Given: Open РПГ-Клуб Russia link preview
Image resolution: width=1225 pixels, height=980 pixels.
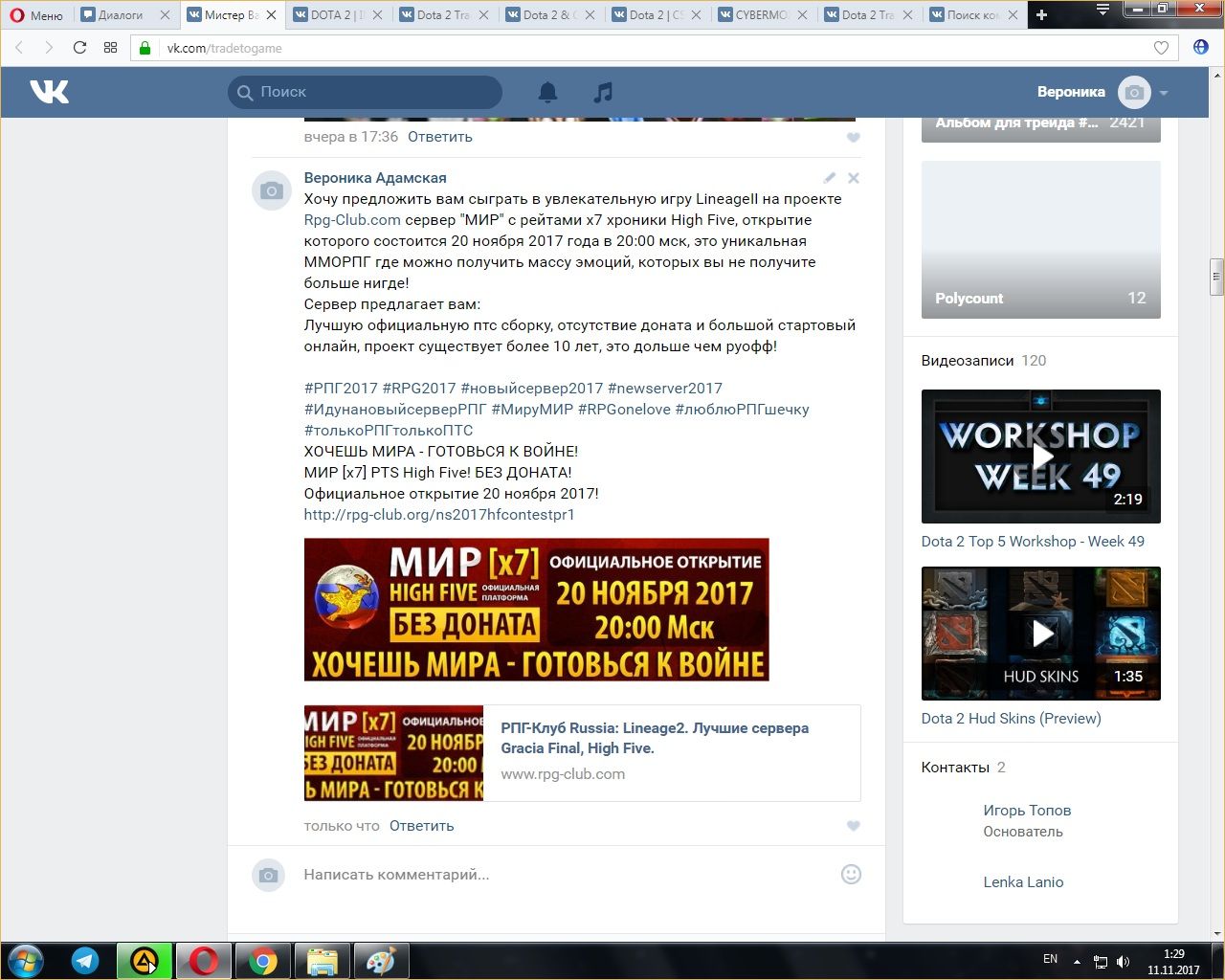Looking at the screenshot, I should point(582,753).
